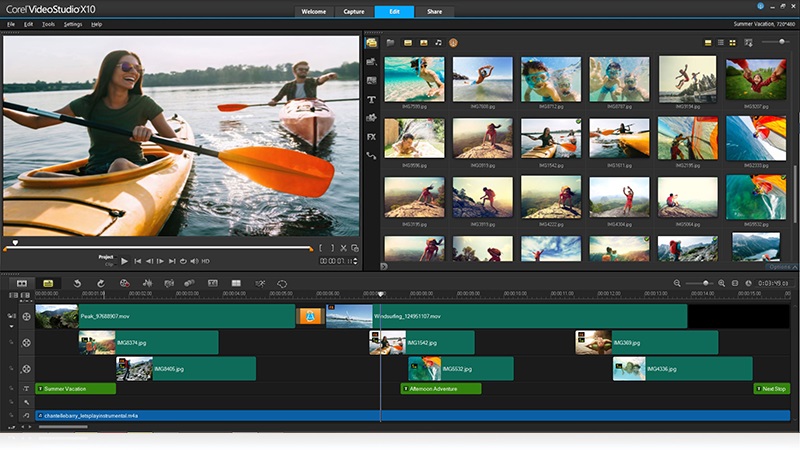800x450 pixels.
Task: Click the transition between Peak and Windsurfing clips
Action: pos(309,316)
